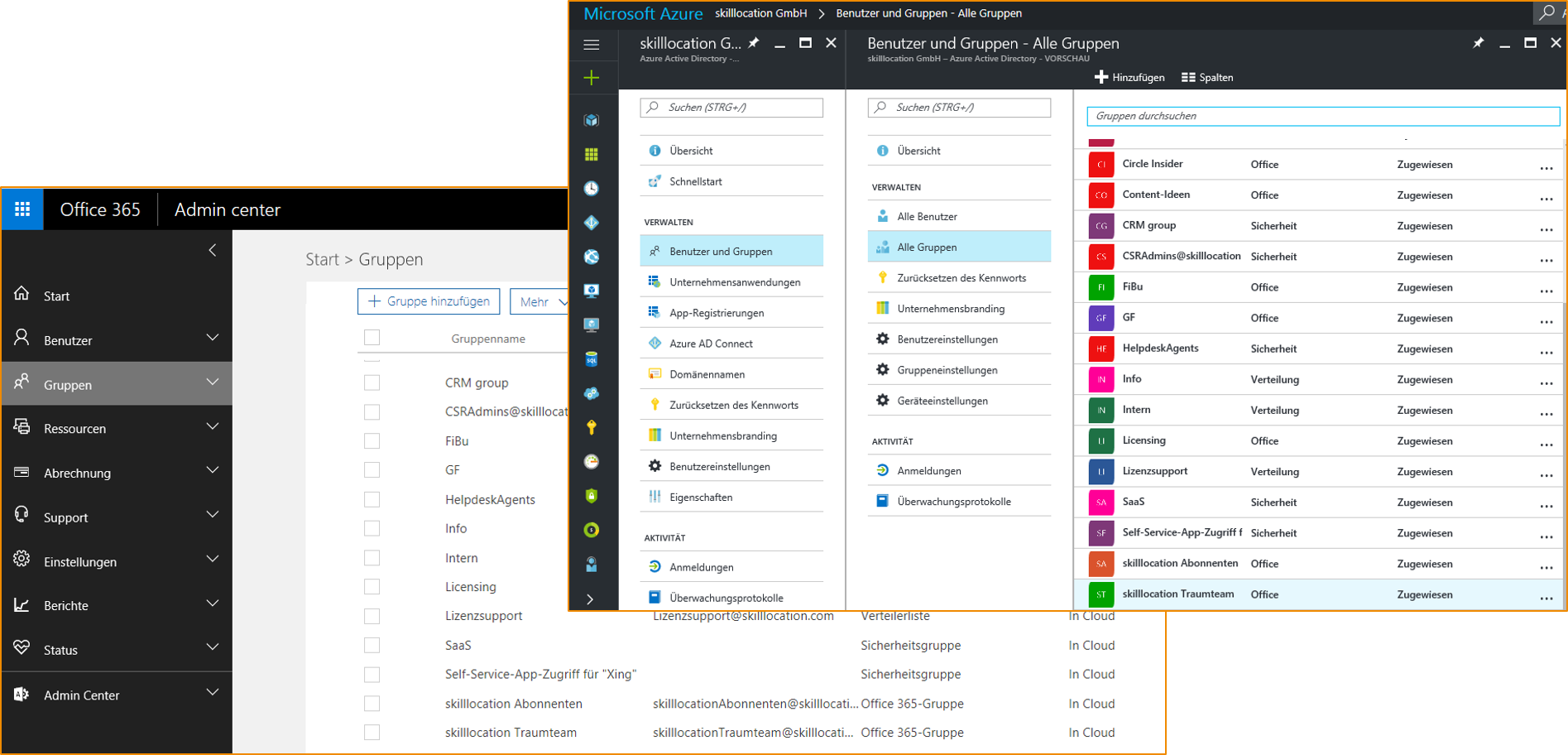The width and height of the screenshot is (1568, 755).
Task: Open the Azure search magnifier in top bar
Action: click(1547, 13)
